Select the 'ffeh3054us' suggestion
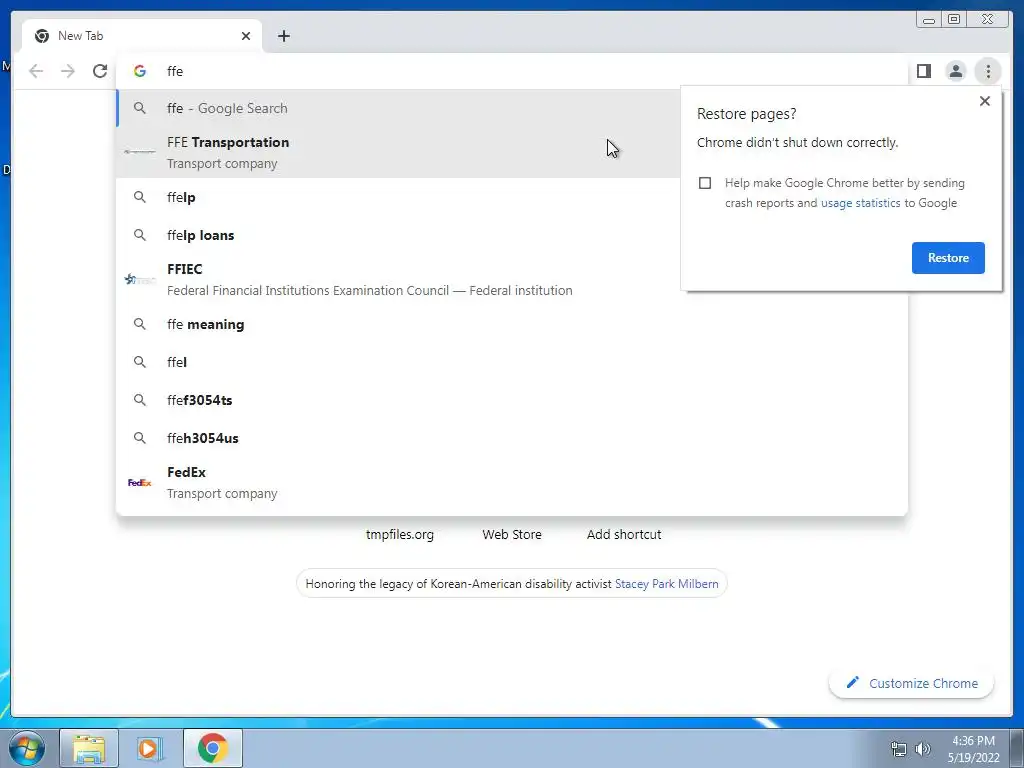Viewport: 1024px width, 768px height. [512, 438]
